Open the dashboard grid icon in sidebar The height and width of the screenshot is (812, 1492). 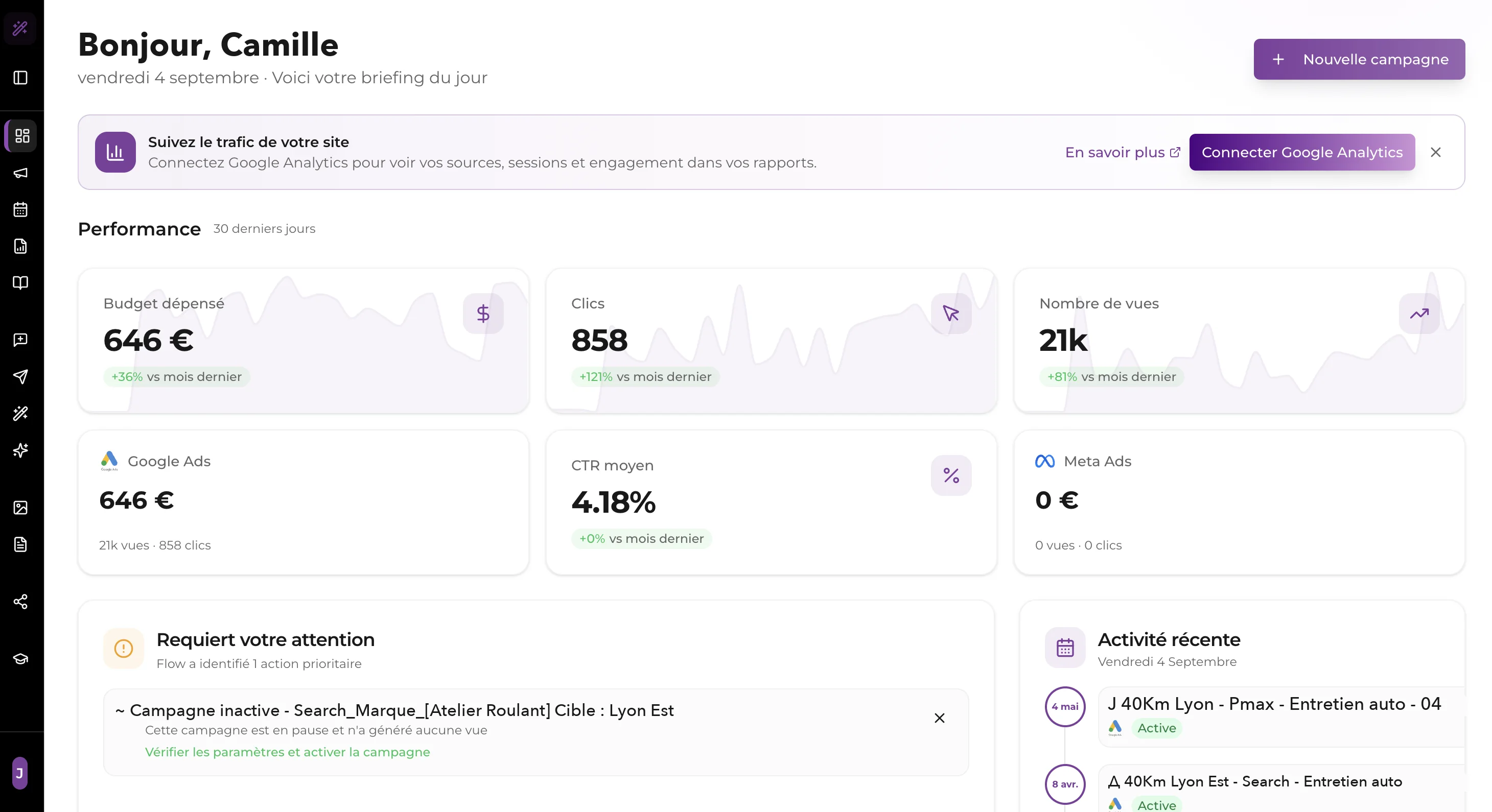(21, 136)
